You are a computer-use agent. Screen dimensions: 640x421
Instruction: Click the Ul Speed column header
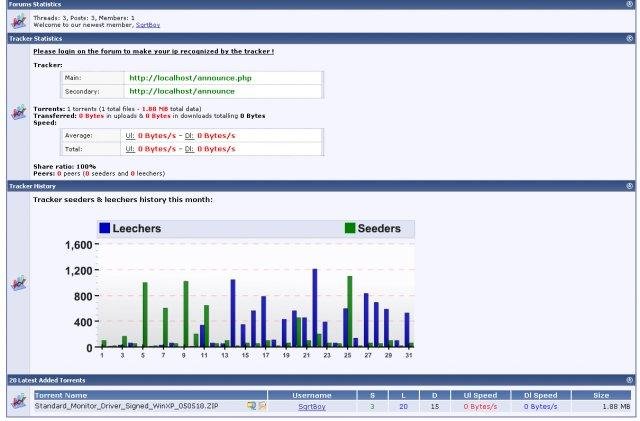pyautogui.click(x=480, y=395)
